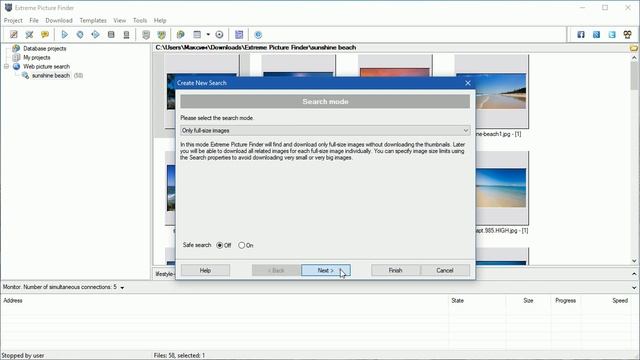
Task: Click the Facebook share icon
Action: point(581,35)
